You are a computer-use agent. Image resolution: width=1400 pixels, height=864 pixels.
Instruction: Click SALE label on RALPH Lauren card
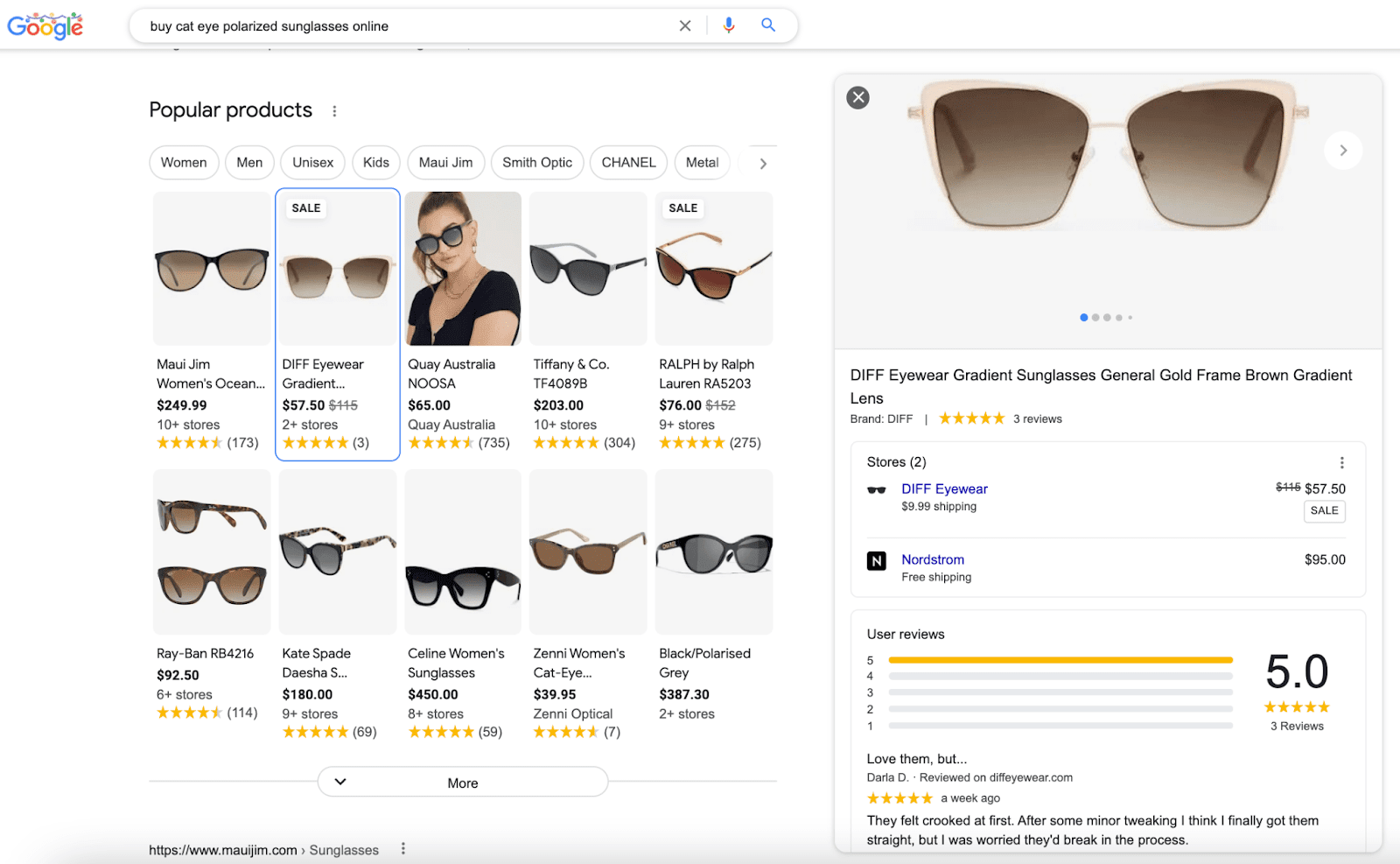[683, 208]
